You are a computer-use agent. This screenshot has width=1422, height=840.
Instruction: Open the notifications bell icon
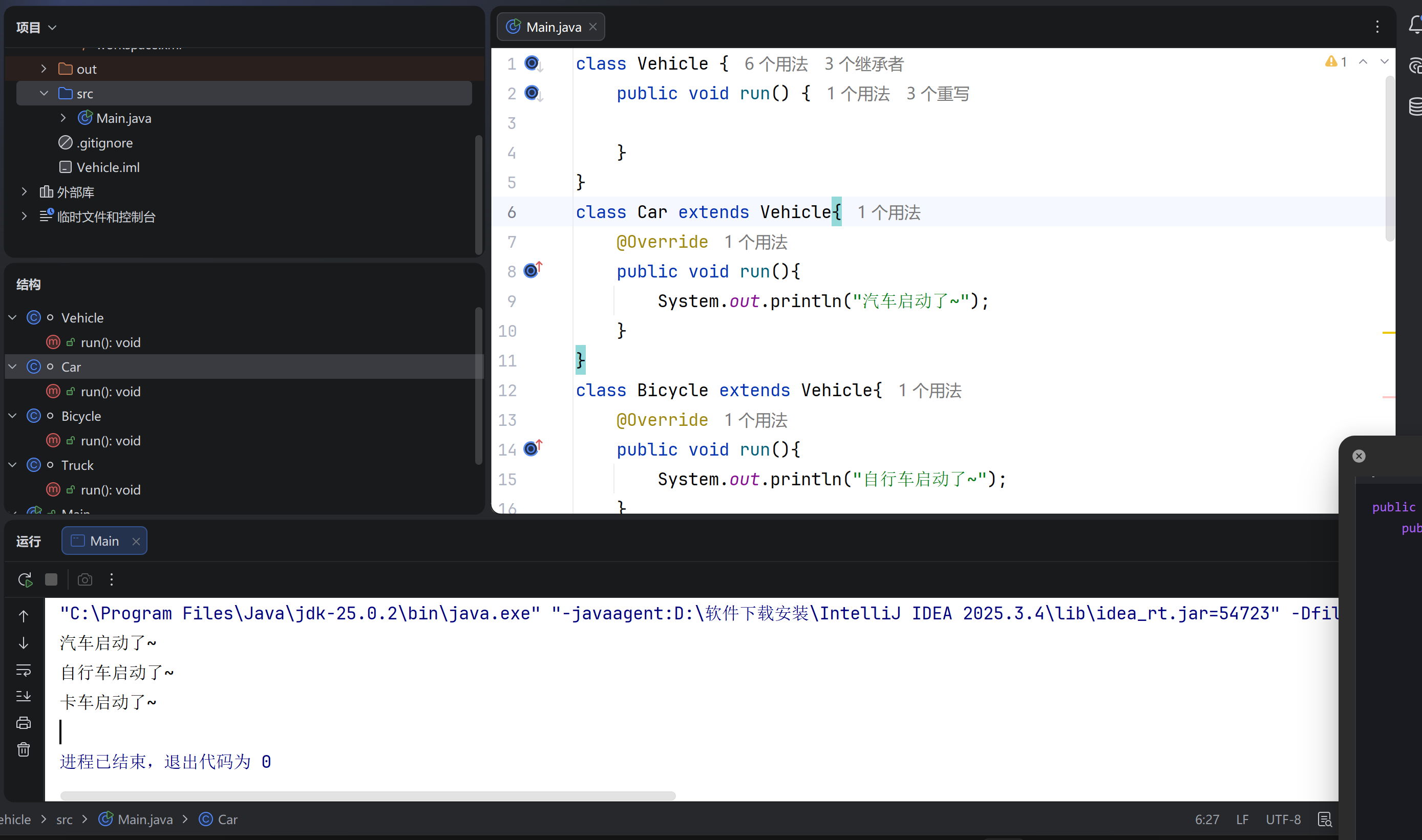pos(1415,25)
